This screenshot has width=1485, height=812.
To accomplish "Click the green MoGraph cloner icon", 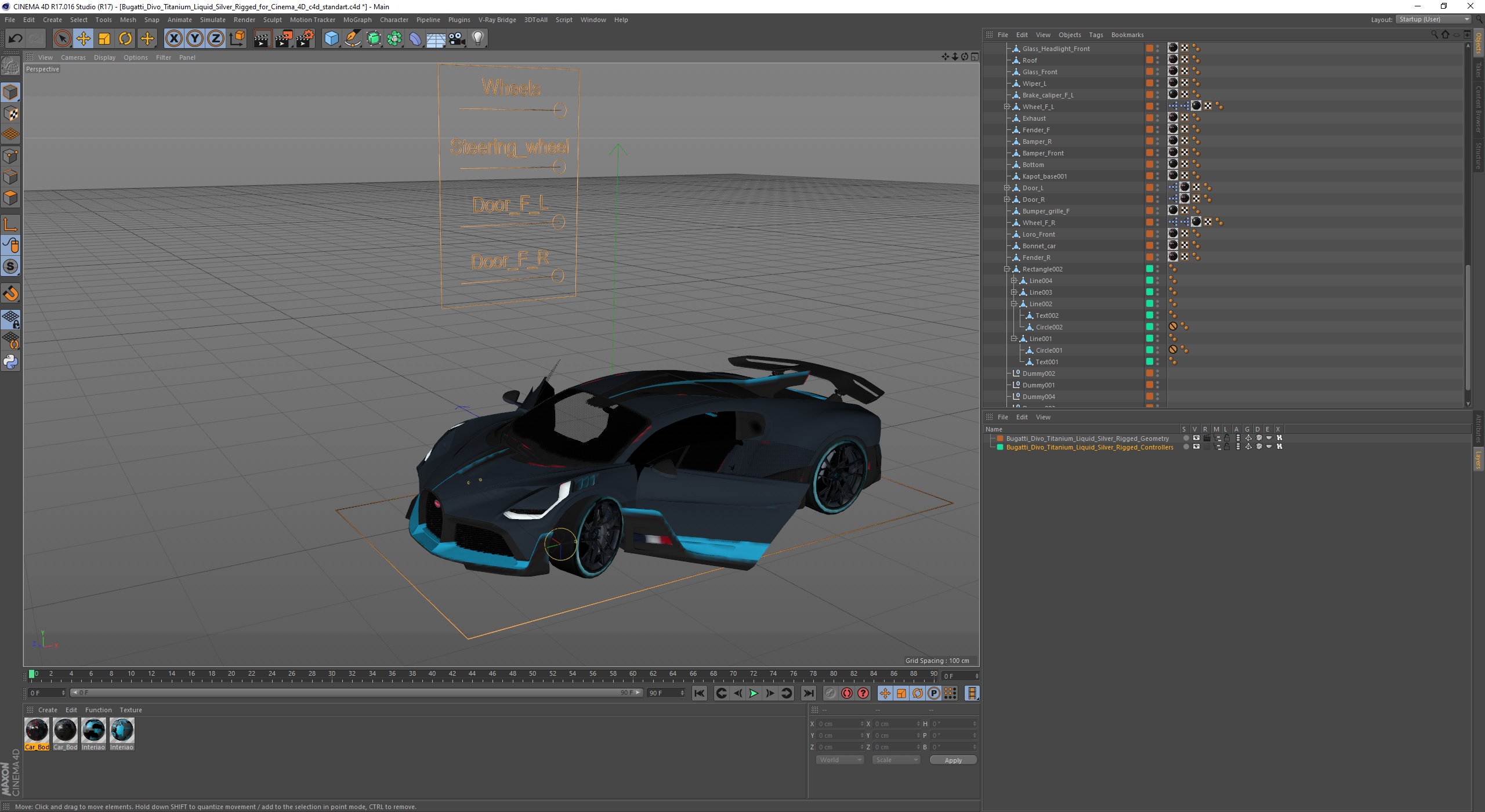I will [394, 39].
